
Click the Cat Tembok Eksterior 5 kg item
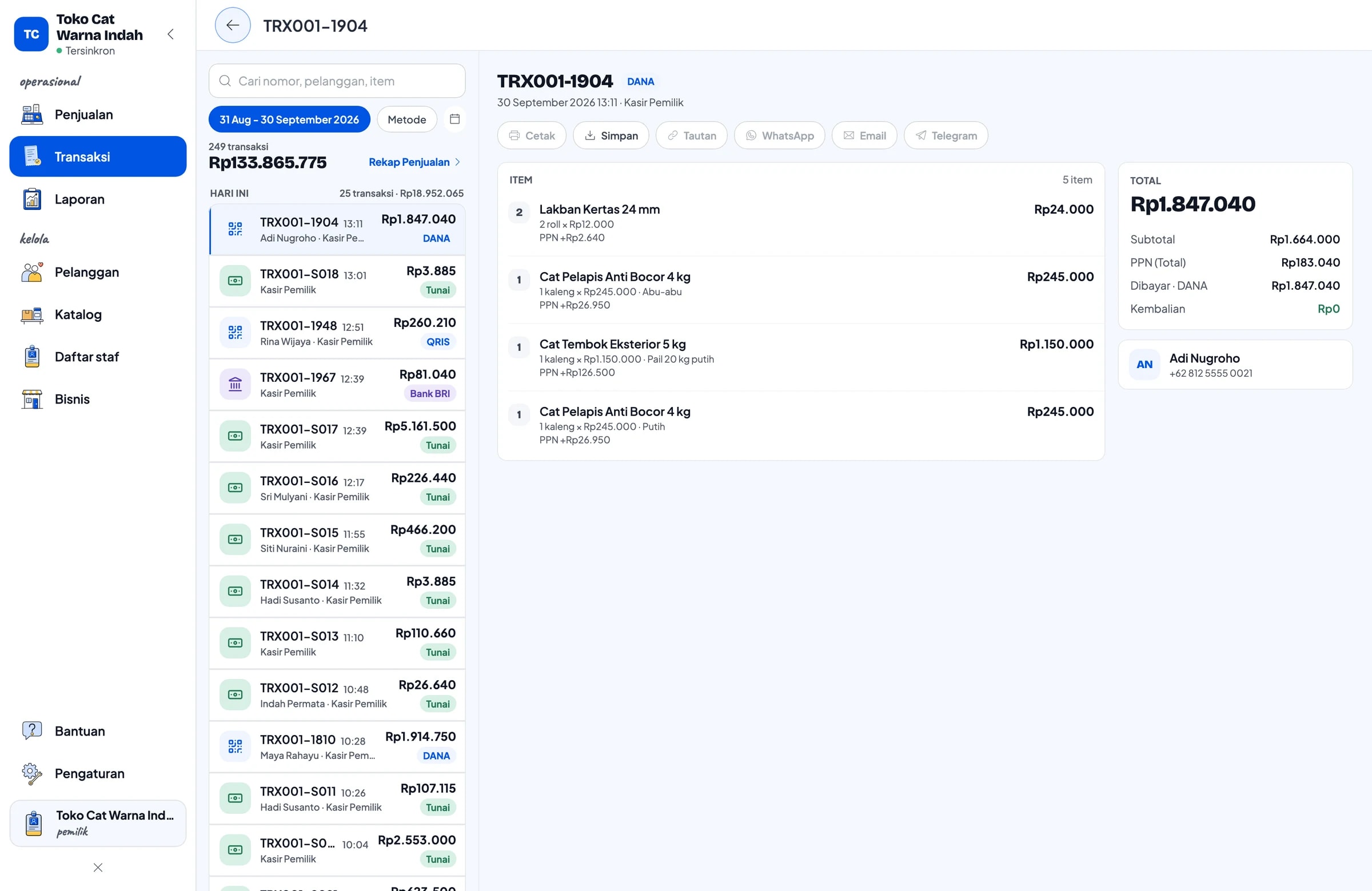coord(801,357)
